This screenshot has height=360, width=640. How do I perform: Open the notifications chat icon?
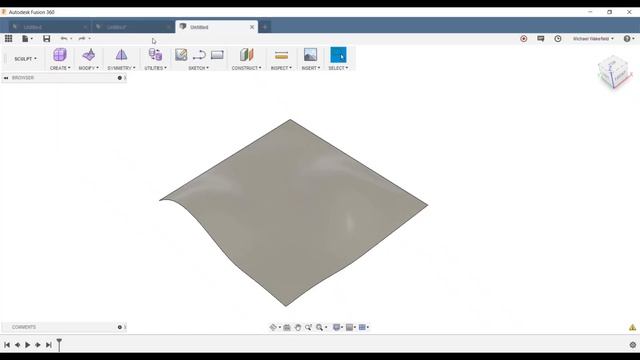click(541, 38)
